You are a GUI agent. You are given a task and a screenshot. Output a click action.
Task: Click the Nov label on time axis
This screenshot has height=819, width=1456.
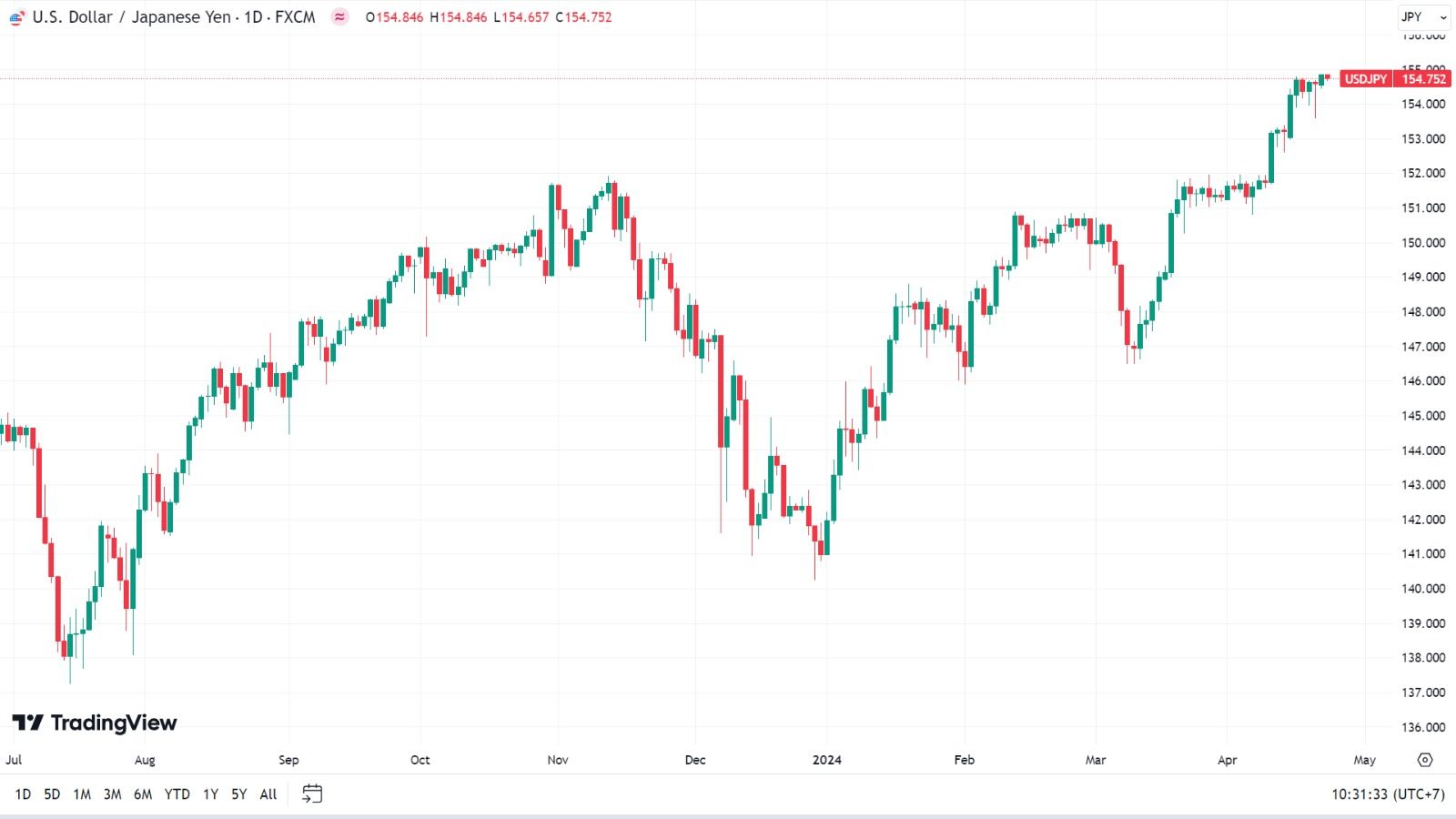click(x=558, y=760)
